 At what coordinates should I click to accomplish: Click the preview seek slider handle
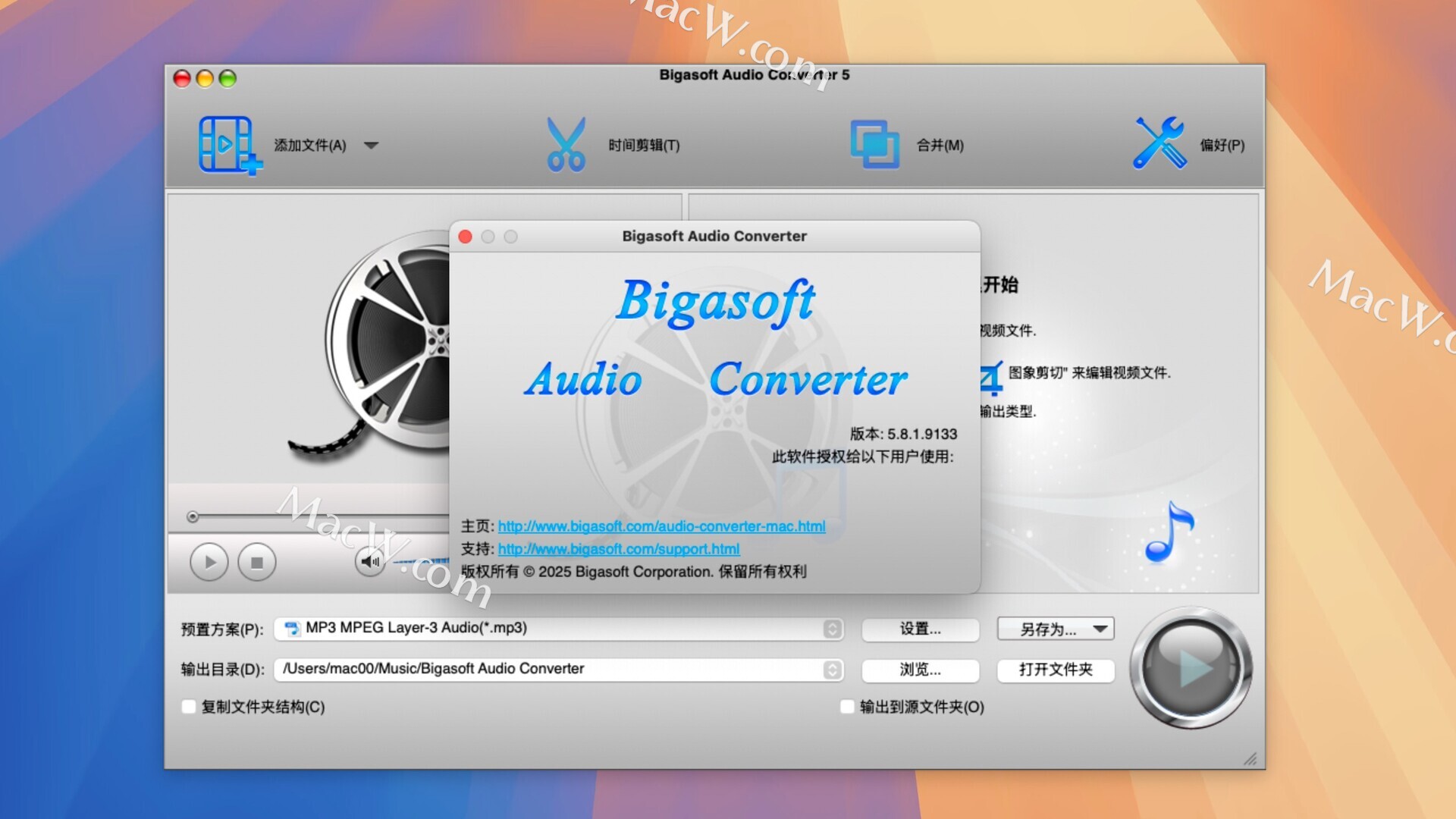coord(193,517)
